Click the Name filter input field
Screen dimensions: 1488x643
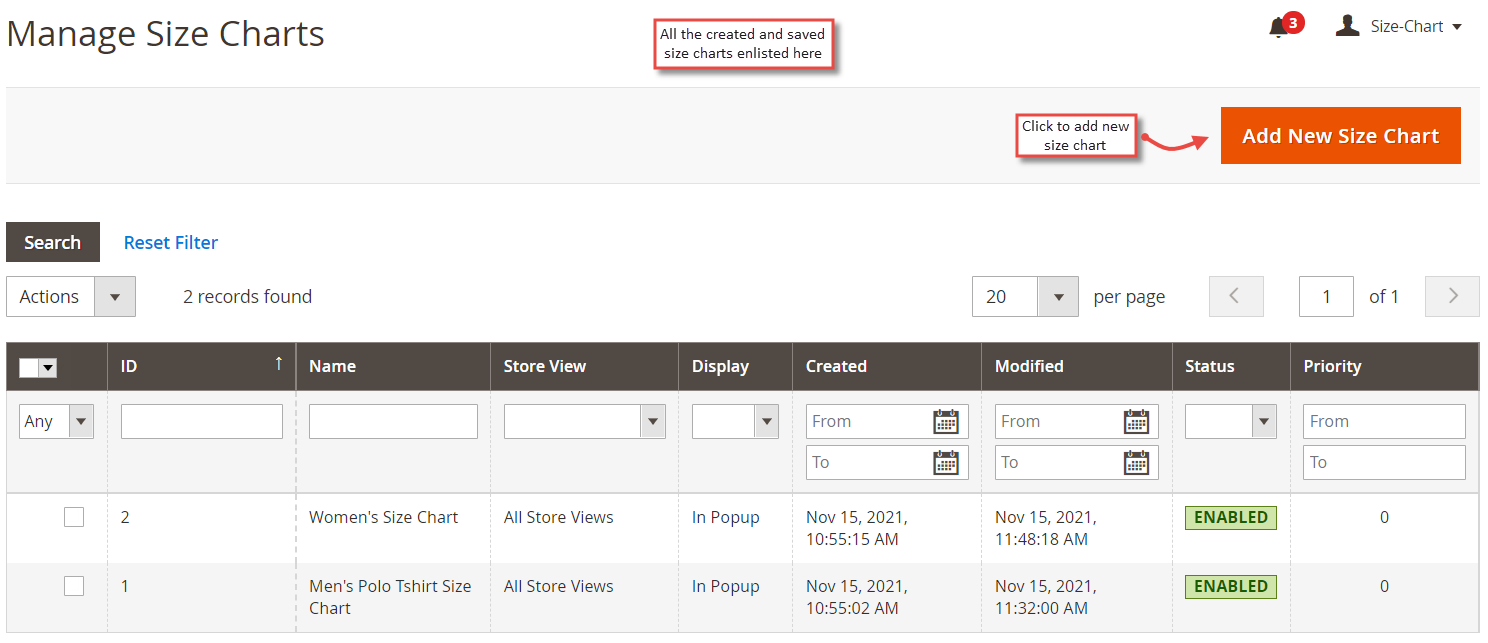click(393, 421)
